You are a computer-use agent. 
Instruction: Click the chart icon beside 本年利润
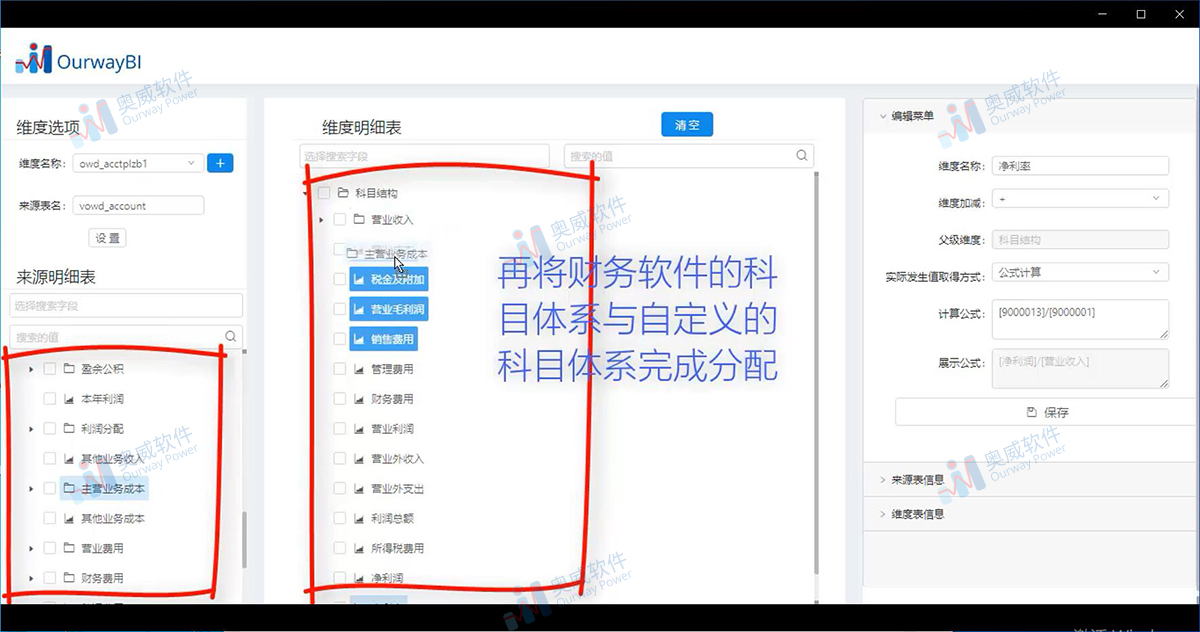[70, 399]
